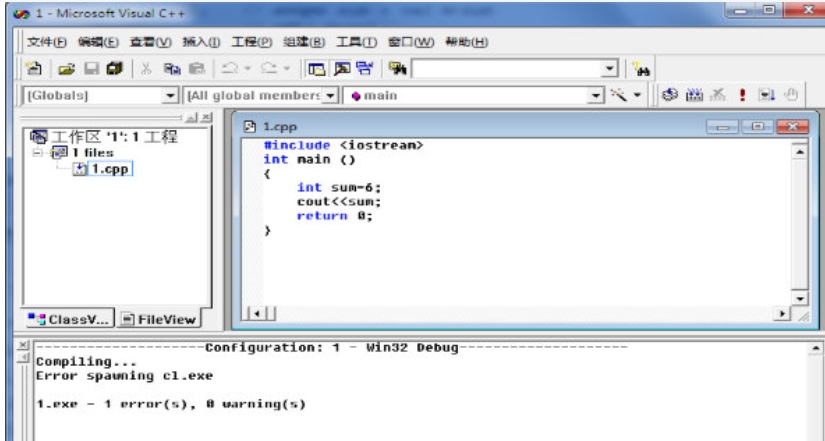Open the Find combo box dropdown arrow

click(x=609, y=68)
